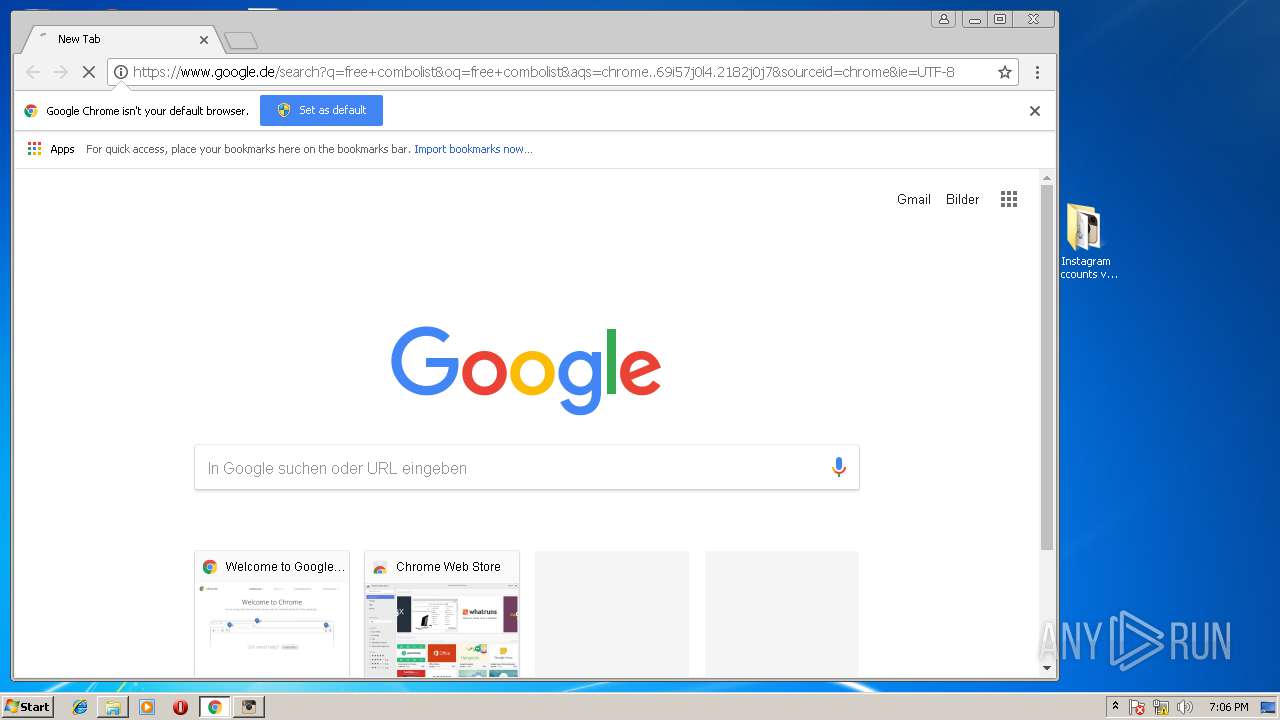Open the network tray icon
The width and height of the screenshot is (1280, 720).
pos(1161,707)
